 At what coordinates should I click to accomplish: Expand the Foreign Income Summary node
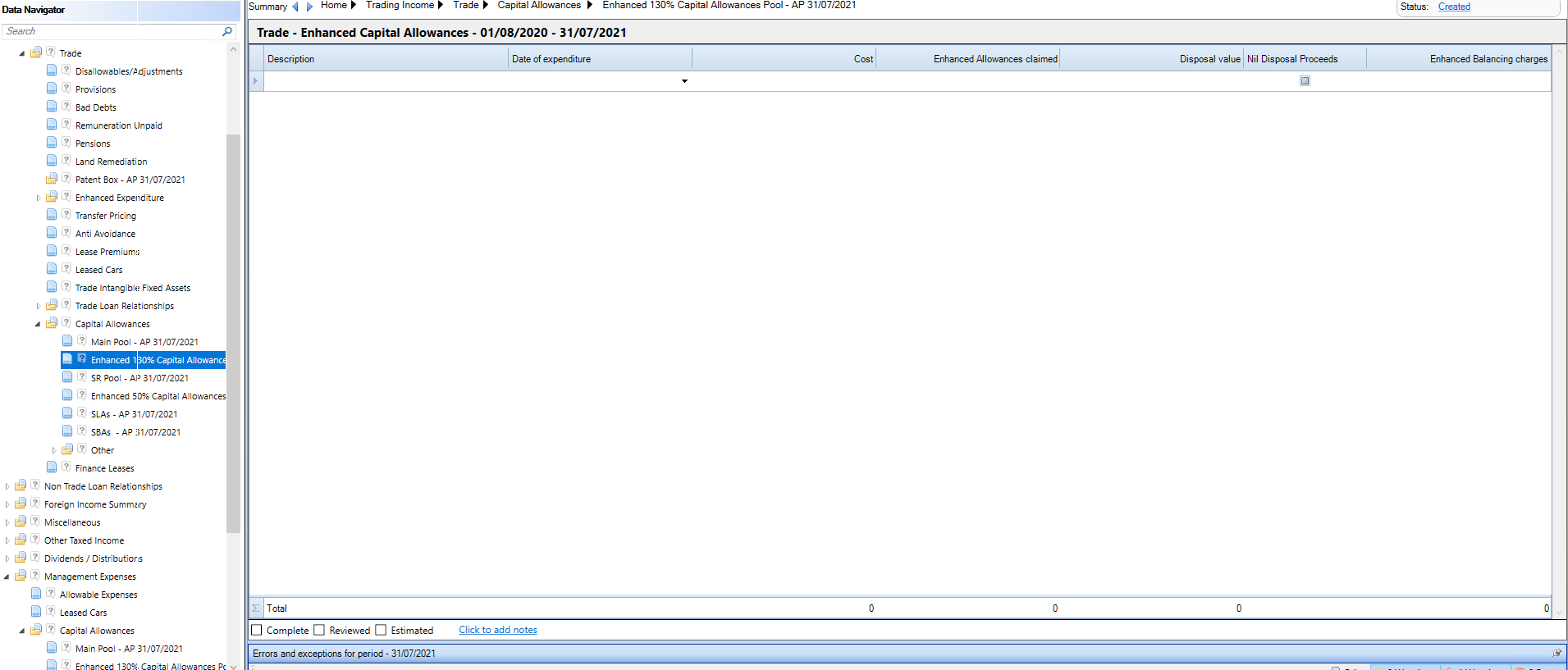pyautogui.click(x=7, y=504)
